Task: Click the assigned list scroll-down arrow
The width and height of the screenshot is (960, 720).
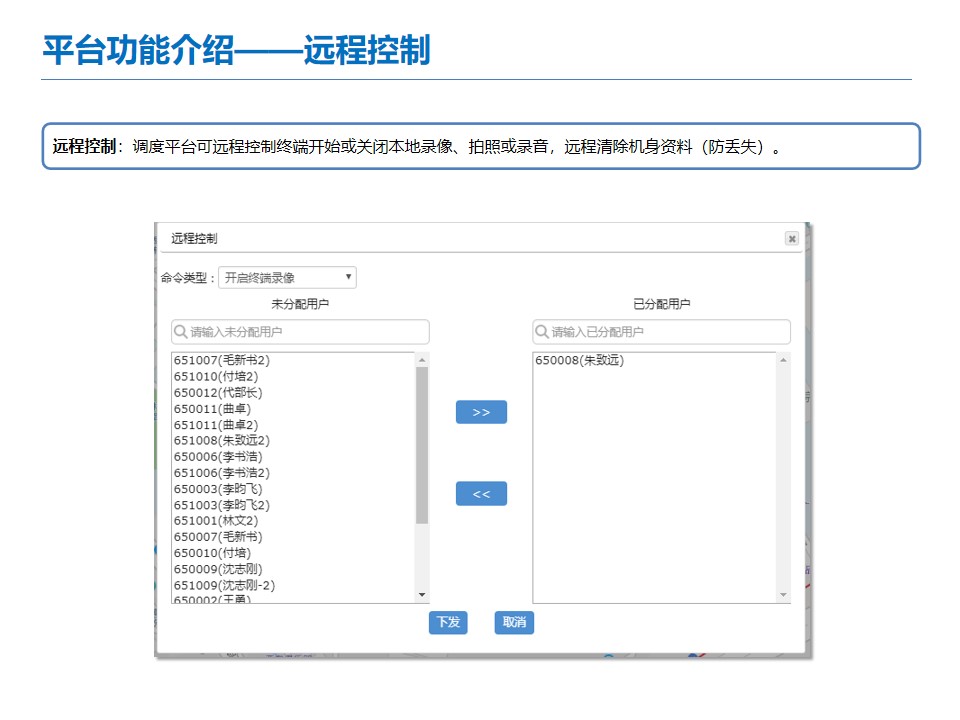Action: tap(783, 595)
